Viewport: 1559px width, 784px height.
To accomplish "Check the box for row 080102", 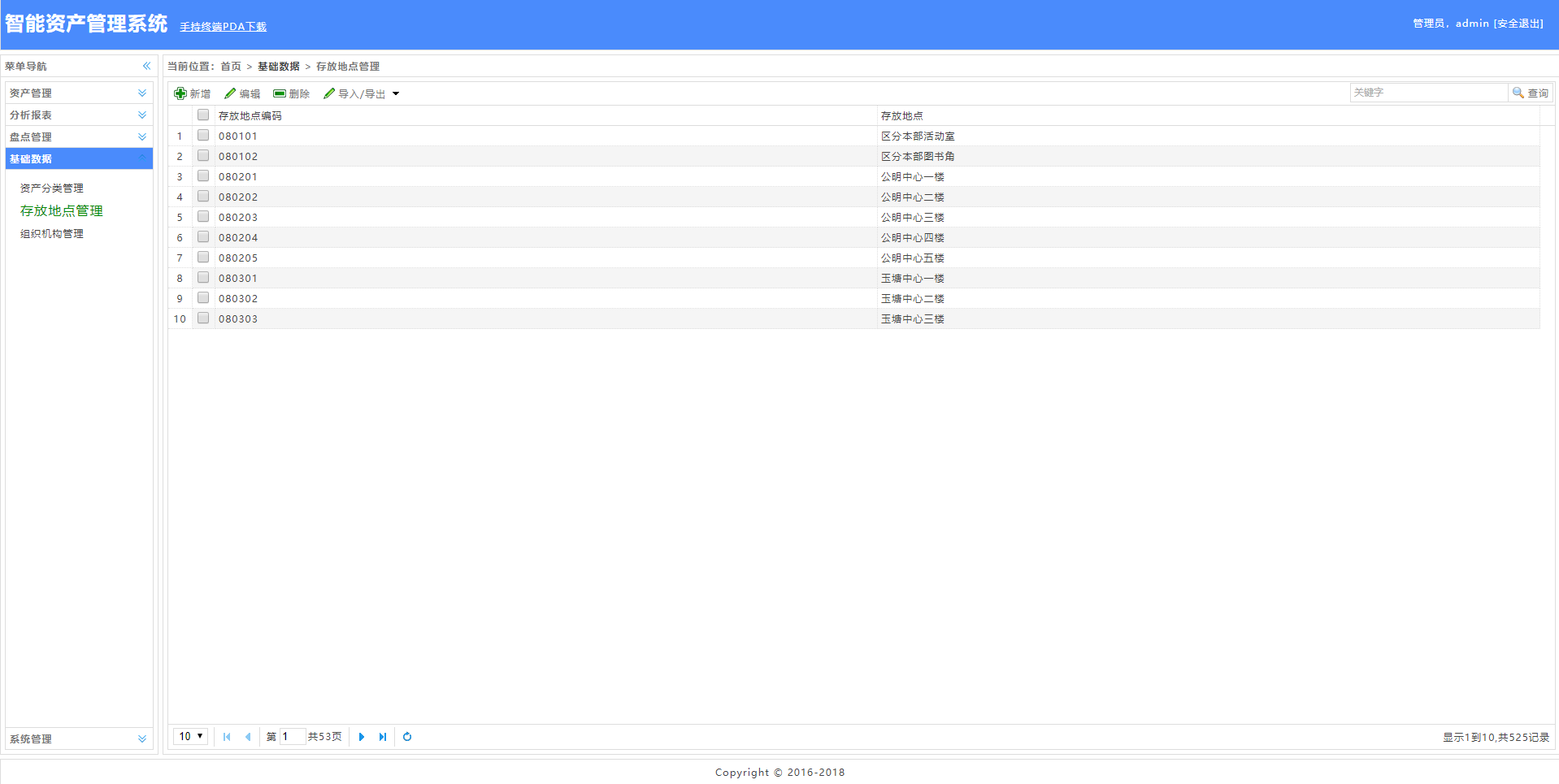I will pyautogui.click(x=203, y=156).
